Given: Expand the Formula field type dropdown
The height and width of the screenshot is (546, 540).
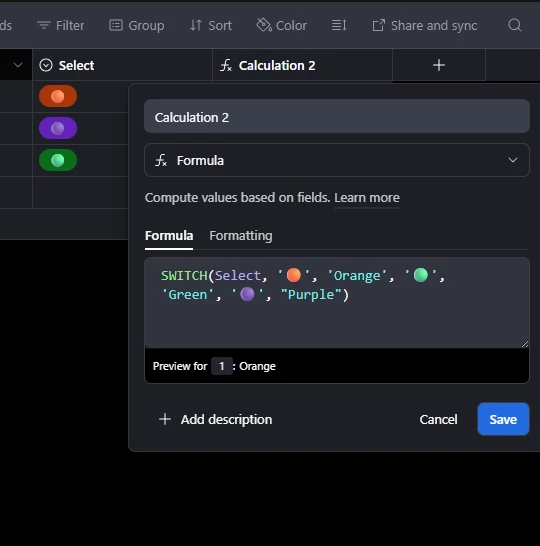Looking at the screenshot, I should pos(337,160).
